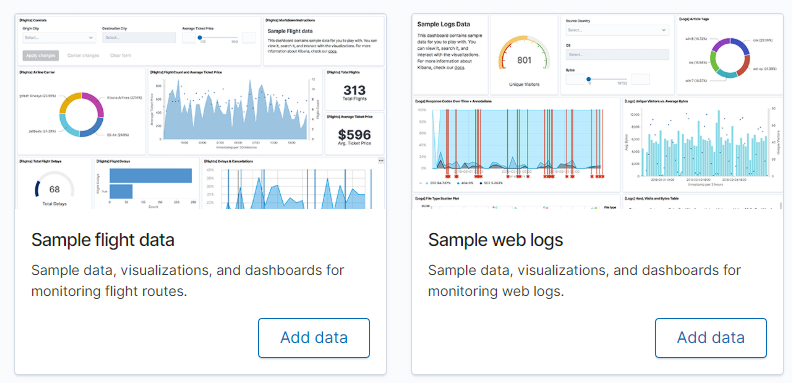The width and height of the screenshot is (792, 383).
Task: Select the Sample web logs title
Action: tap(496, 240)
